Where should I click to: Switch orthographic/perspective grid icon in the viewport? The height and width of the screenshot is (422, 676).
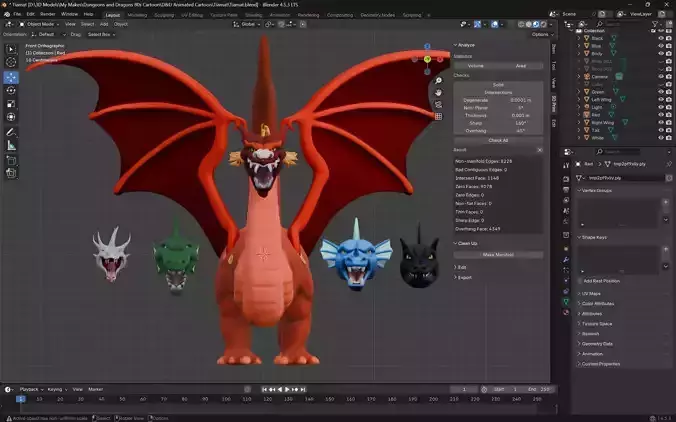coord(438,116)
